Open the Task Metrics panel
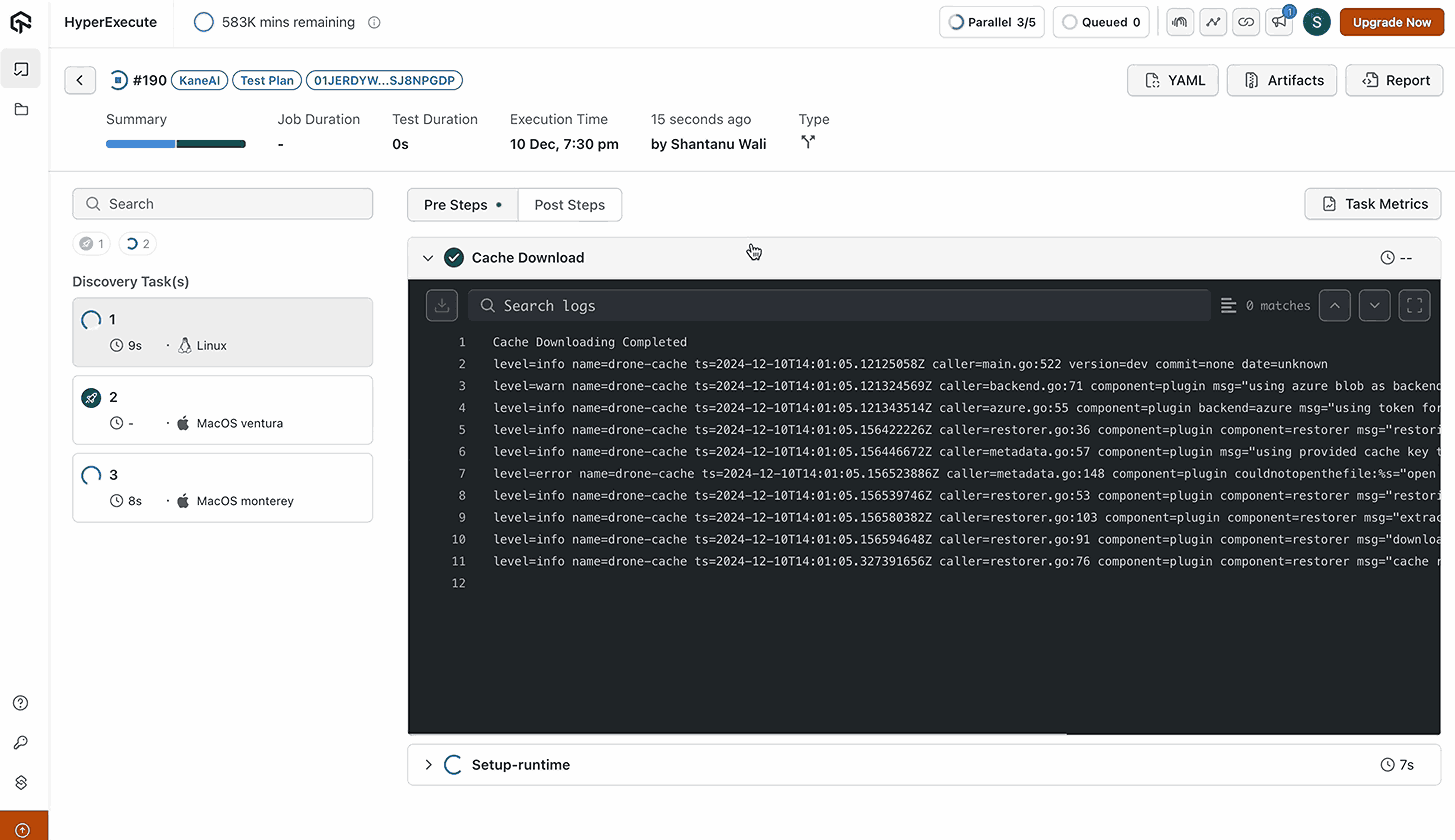Screen dimensions: 1455x840 click(1372, 204)
